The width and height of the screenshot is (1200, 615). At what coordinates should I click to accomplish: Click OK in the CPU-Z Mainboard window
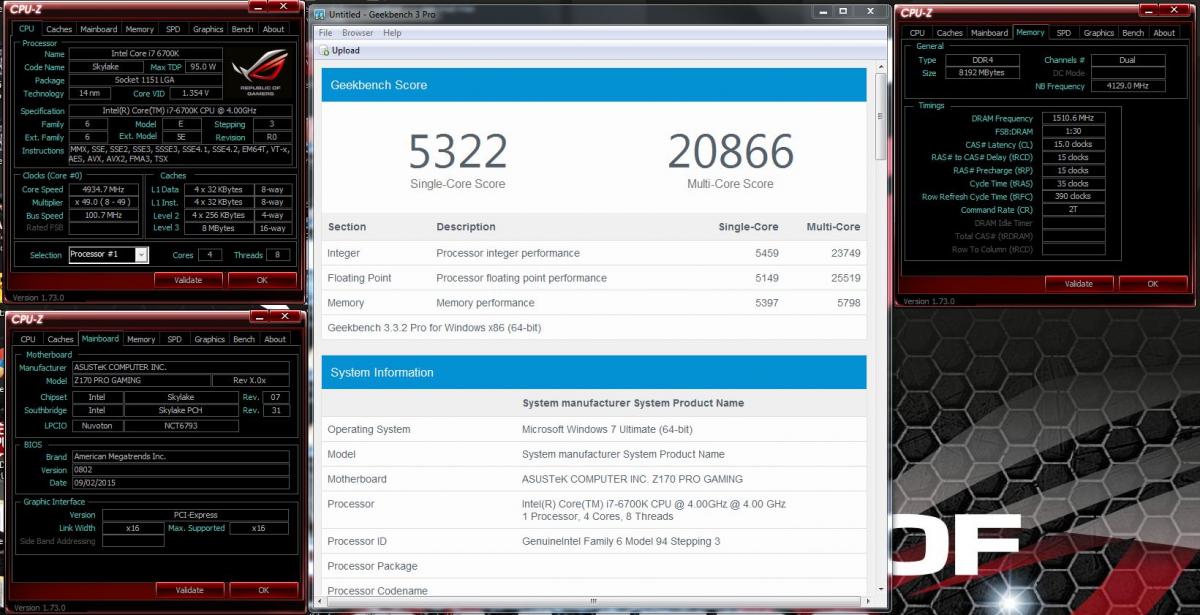point(263,590)
